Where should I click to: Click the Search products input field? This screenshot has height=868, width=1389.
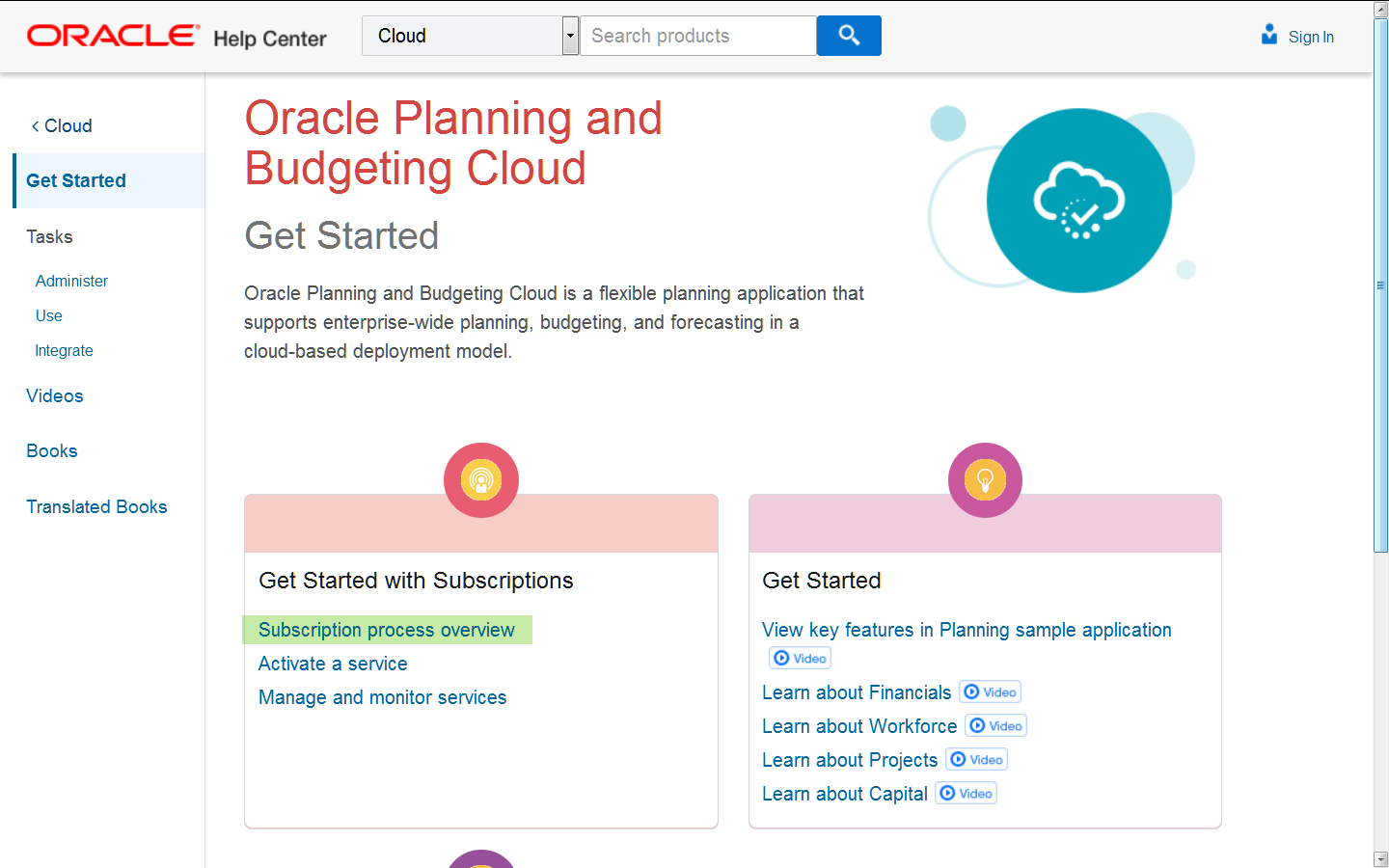(697, 36)
